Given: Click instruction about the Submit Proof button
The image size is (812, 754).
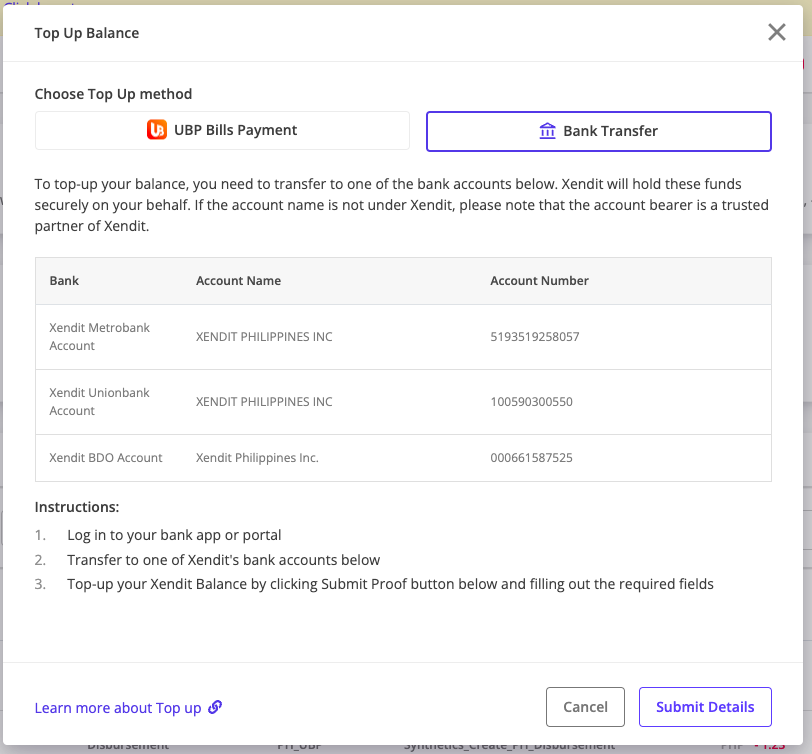Looking at the screenshot, I should (x=390, y=584).
